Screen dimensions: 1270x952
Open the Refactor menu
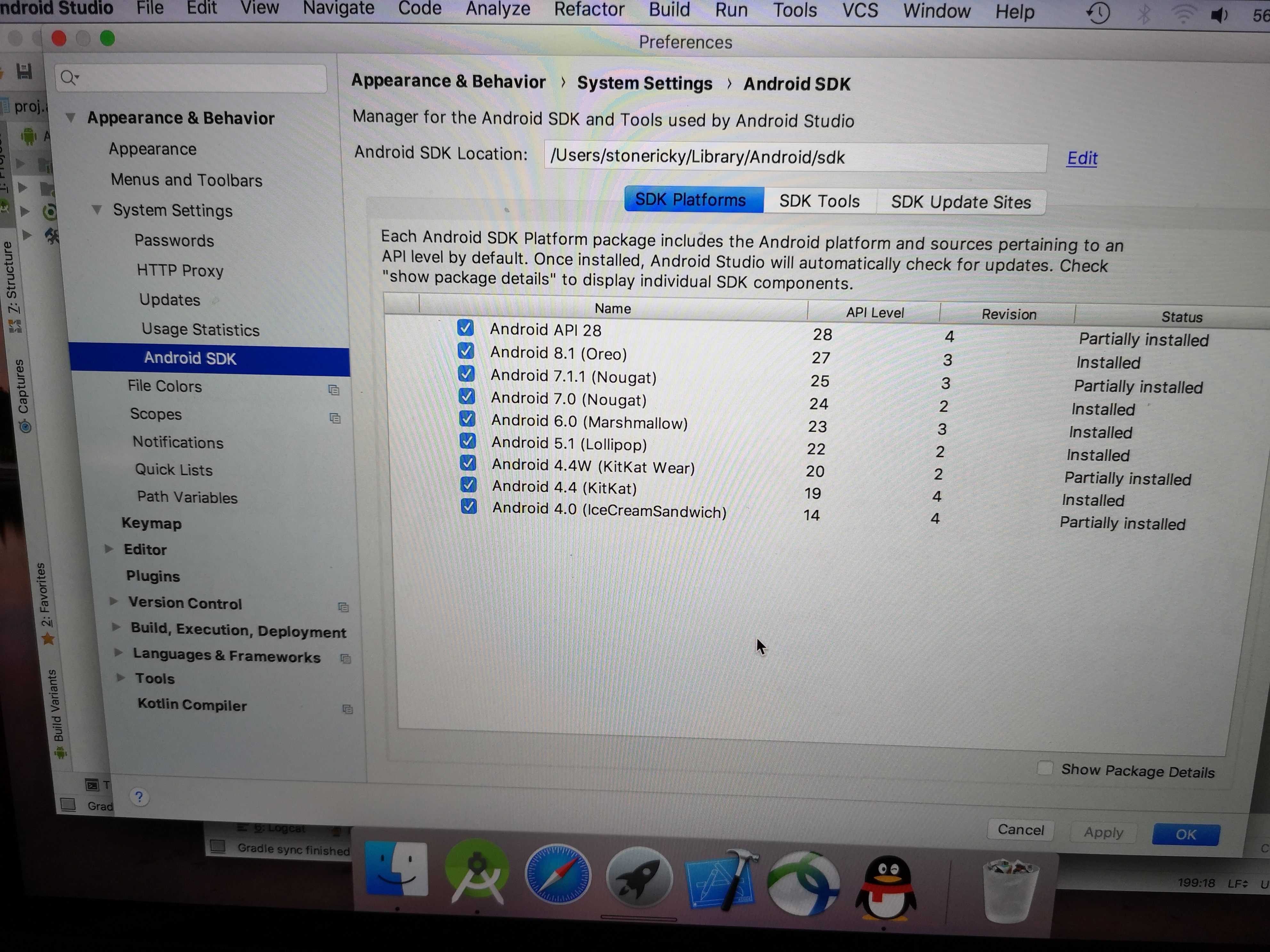pyautogui.click(x=589, y=10)
